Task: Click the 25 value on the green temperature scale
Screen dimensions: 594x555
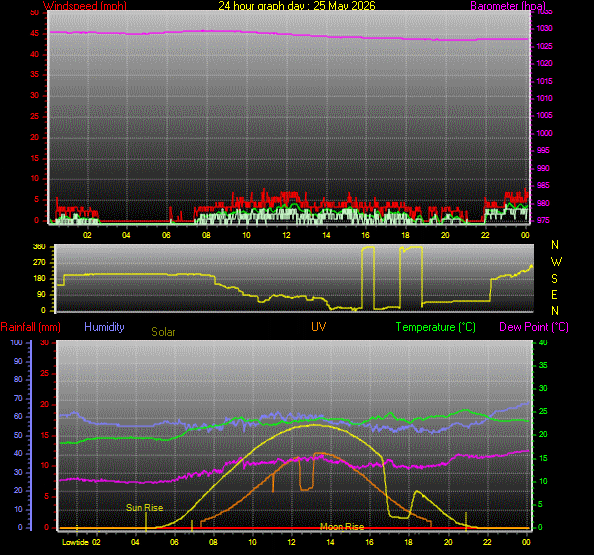Action: [x=543, y=411]
